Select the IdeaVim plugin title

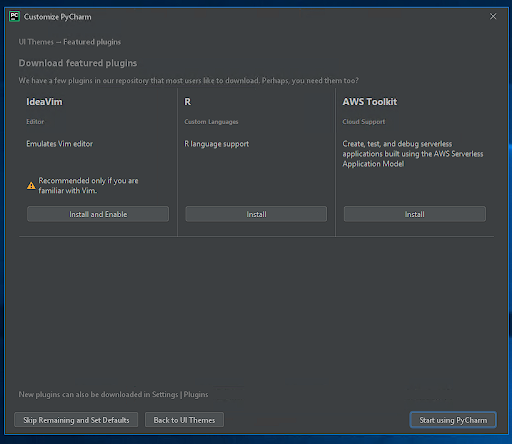coord(44,102)
